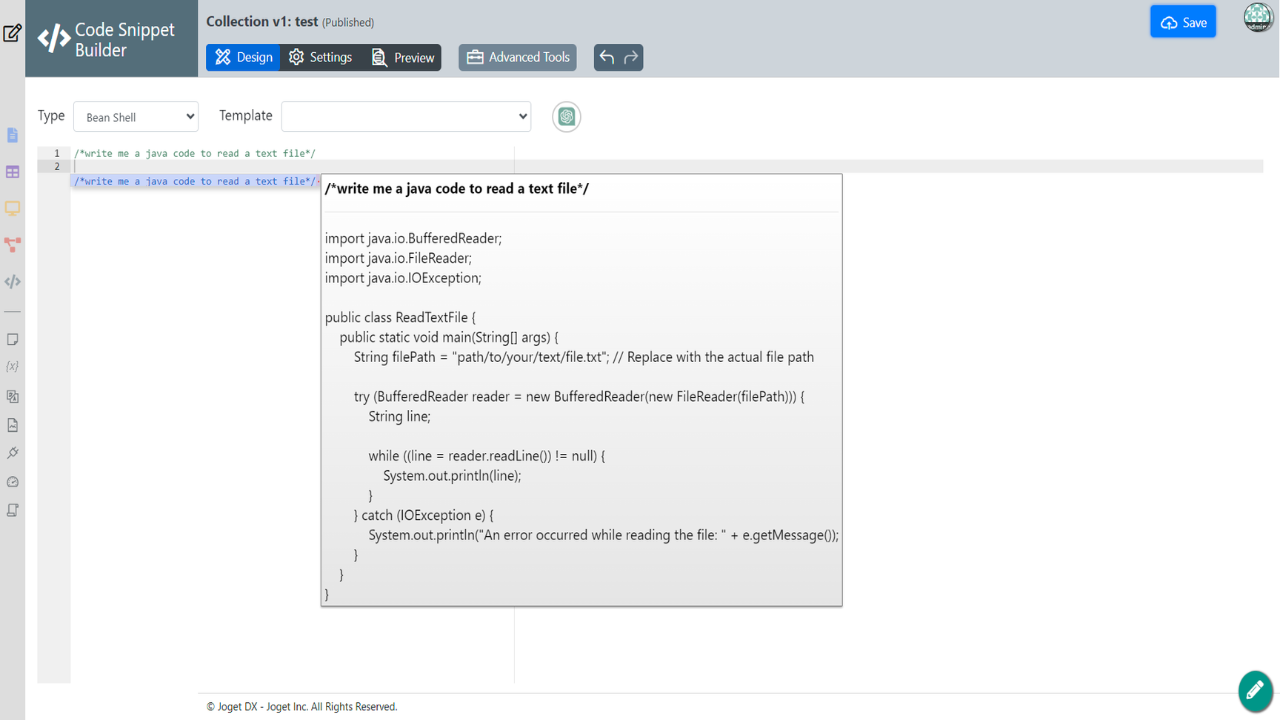This screenshot has width=1280, height=720.
Task: Click the redo arrow button
Action: 631,58
